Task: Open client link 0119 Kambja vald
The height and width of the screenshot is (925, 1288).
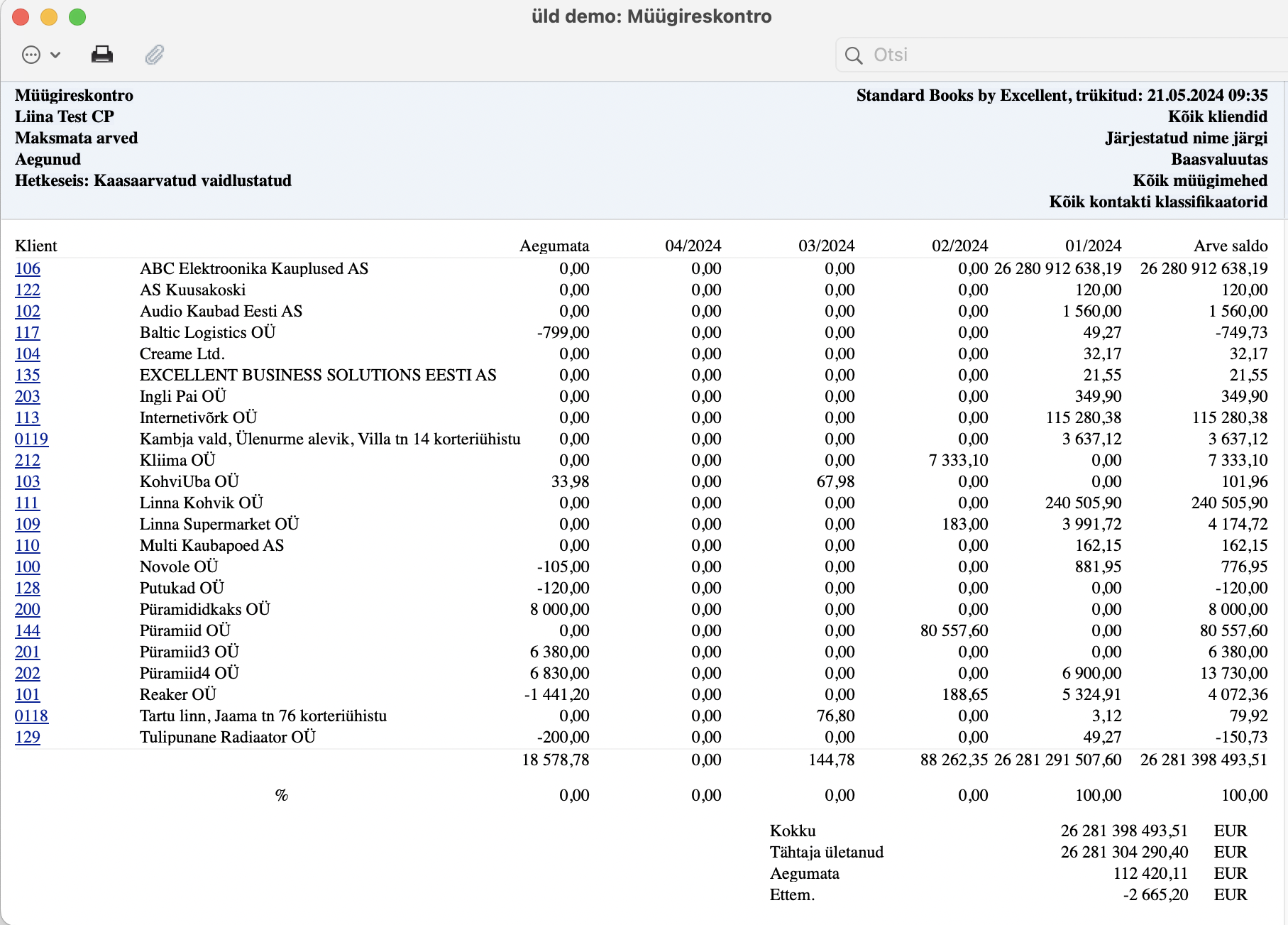Action: click(x=32, y=439)
